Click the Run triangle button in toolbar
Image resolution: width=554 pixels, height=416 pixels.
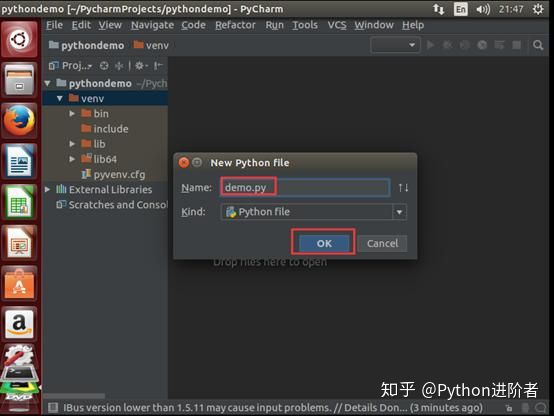tap(430, 45)
